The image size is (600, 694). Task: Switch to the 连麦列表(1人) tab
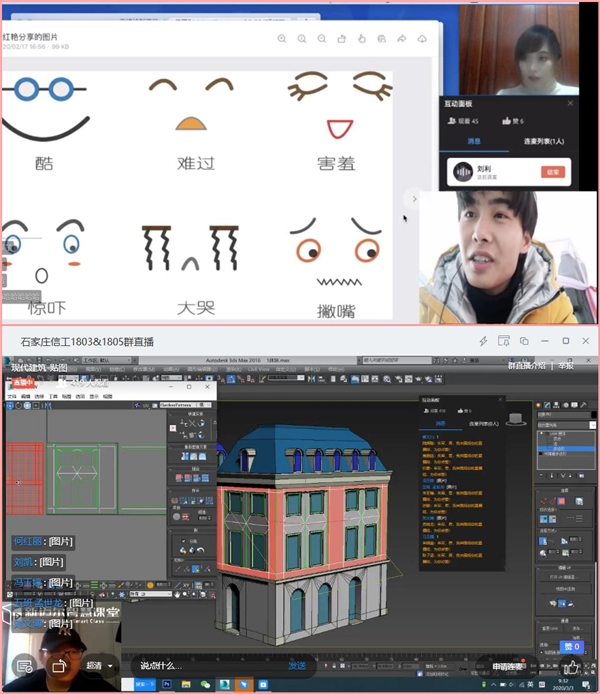point(543,141)
